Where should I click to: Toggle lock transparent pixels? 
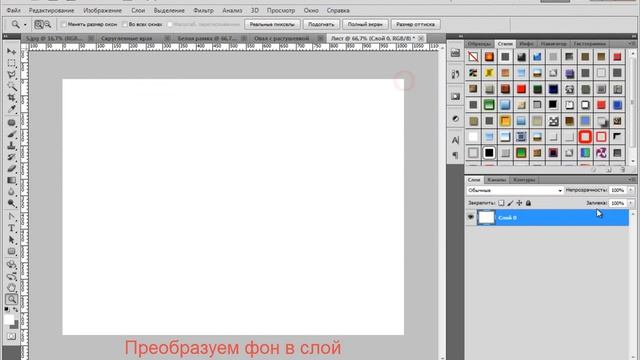(501, 203)
